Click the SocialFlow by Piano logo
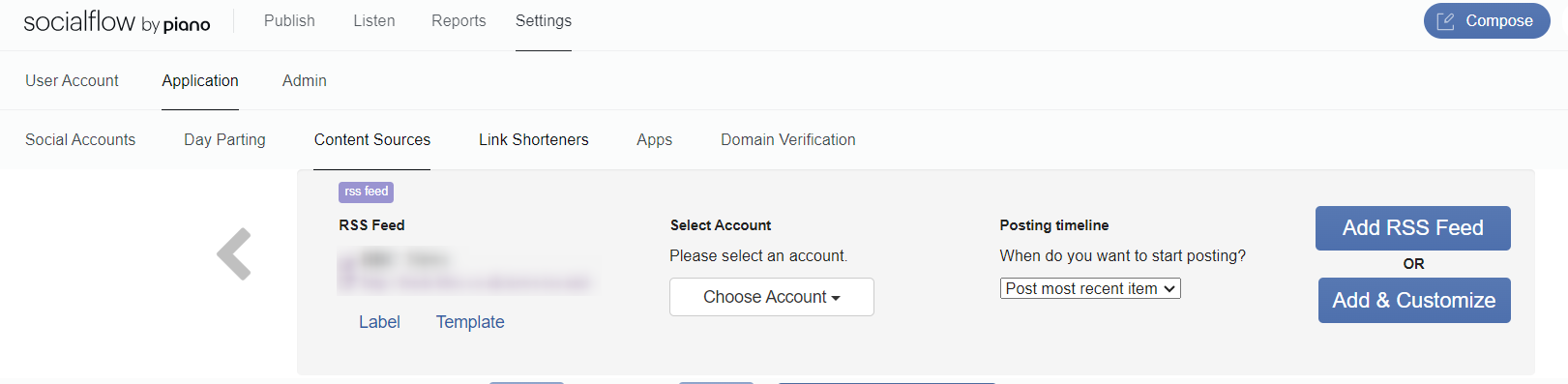 coord(117,22)
